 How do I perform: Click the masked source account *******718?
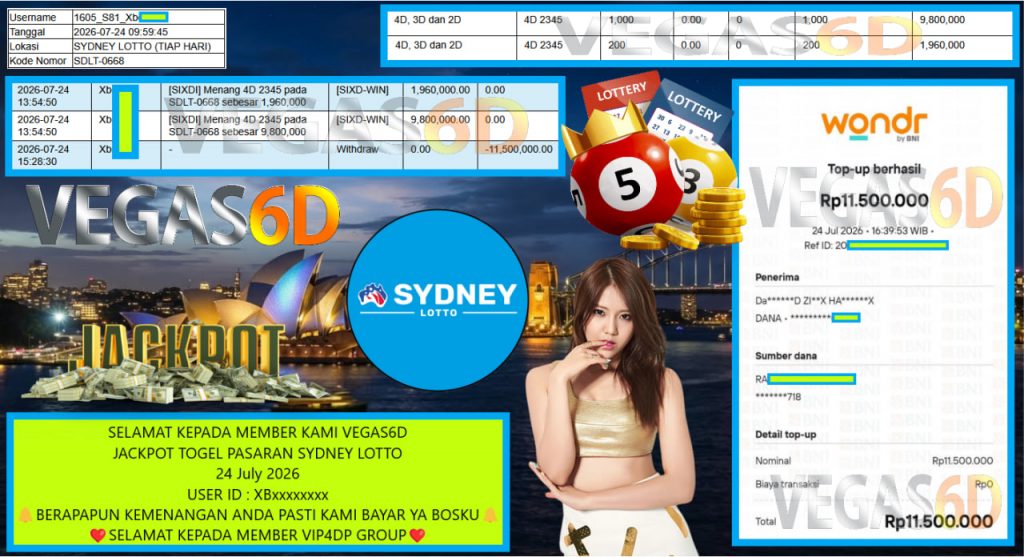(x=778, y=396)
